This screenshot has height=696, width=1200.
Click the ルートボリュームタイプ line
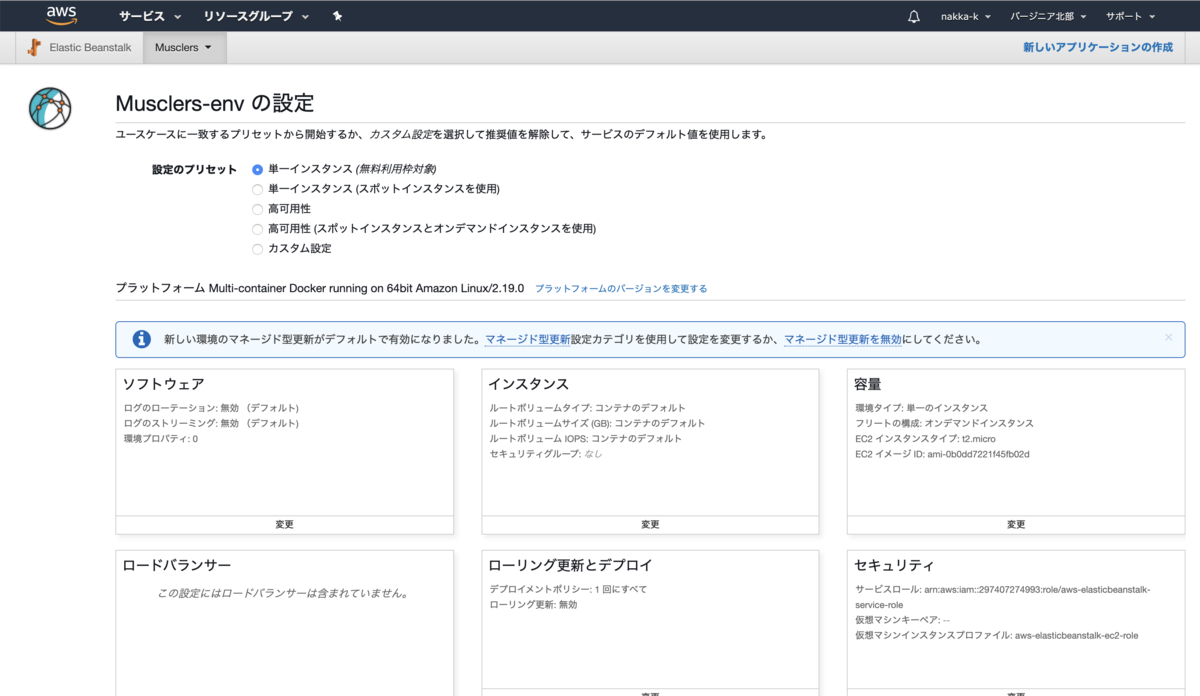[x=588, y=408]
